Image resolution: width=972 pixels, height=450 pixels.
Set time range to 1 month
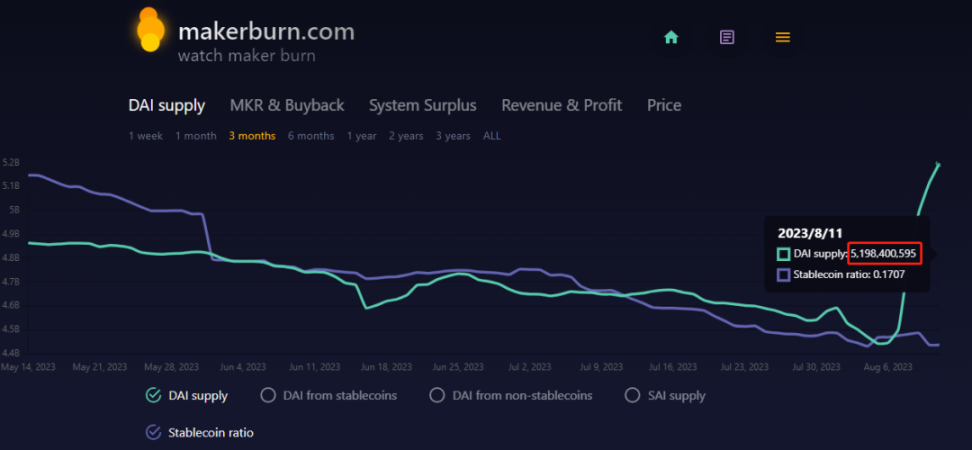[195, 136]
